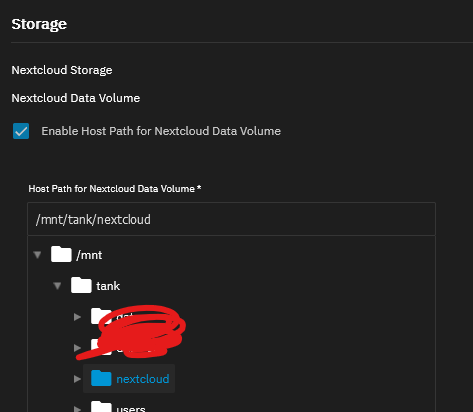Viewport: 473px width, 412px height.
Task: Select the users directory label
Action: pos(131,409)
